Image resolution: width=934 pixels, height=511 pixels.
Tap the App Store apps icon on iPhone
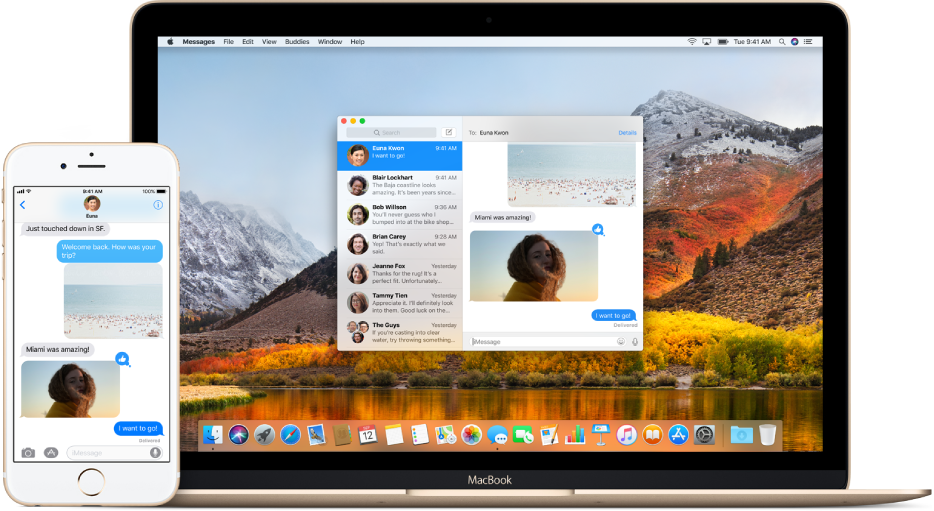click(51, 453)
